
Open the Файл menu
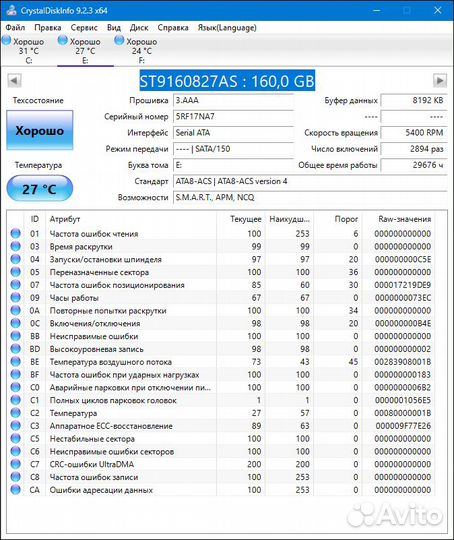(15, 28)
